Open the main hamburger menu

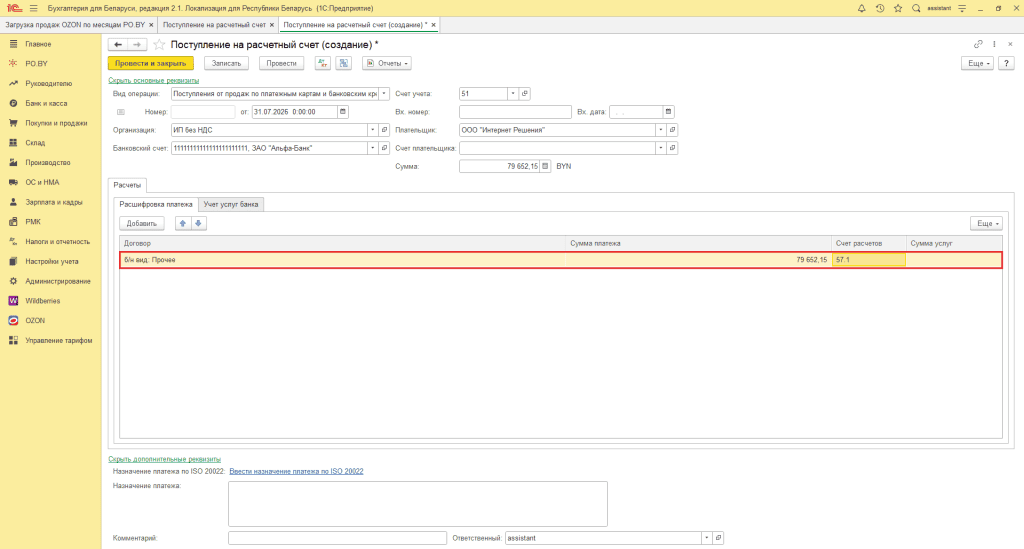click(33, 8)
